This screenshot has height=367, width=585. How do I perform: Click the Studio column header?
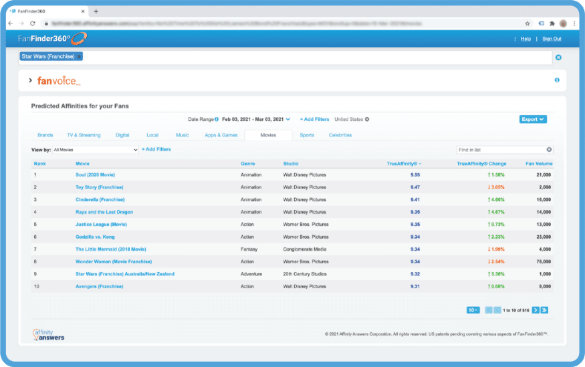tap(291, 164)
